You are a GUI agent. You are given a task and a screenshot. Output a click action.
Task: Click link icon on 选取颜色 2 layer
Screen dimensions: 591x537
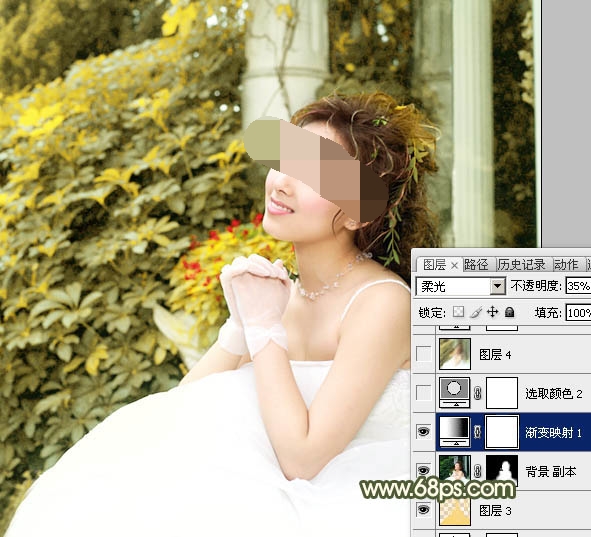[x=478, y=393]
